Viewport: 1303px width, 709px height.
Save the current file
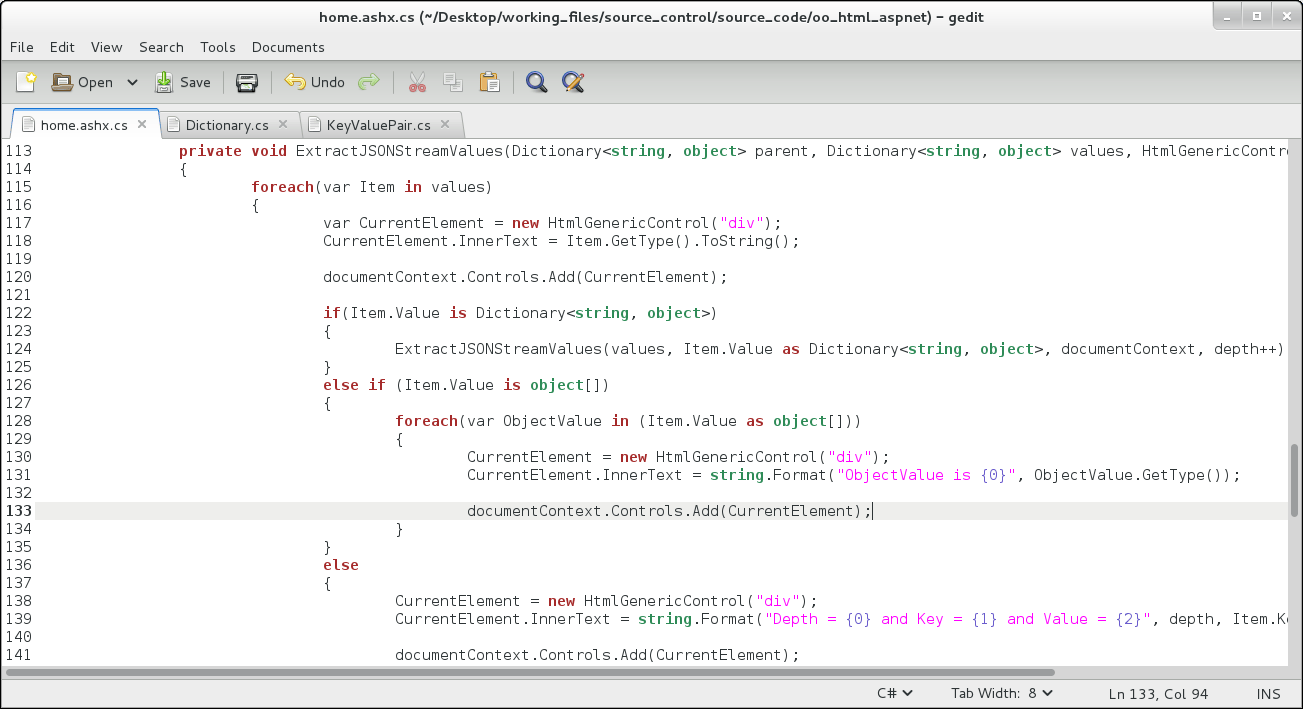[182, 82]
